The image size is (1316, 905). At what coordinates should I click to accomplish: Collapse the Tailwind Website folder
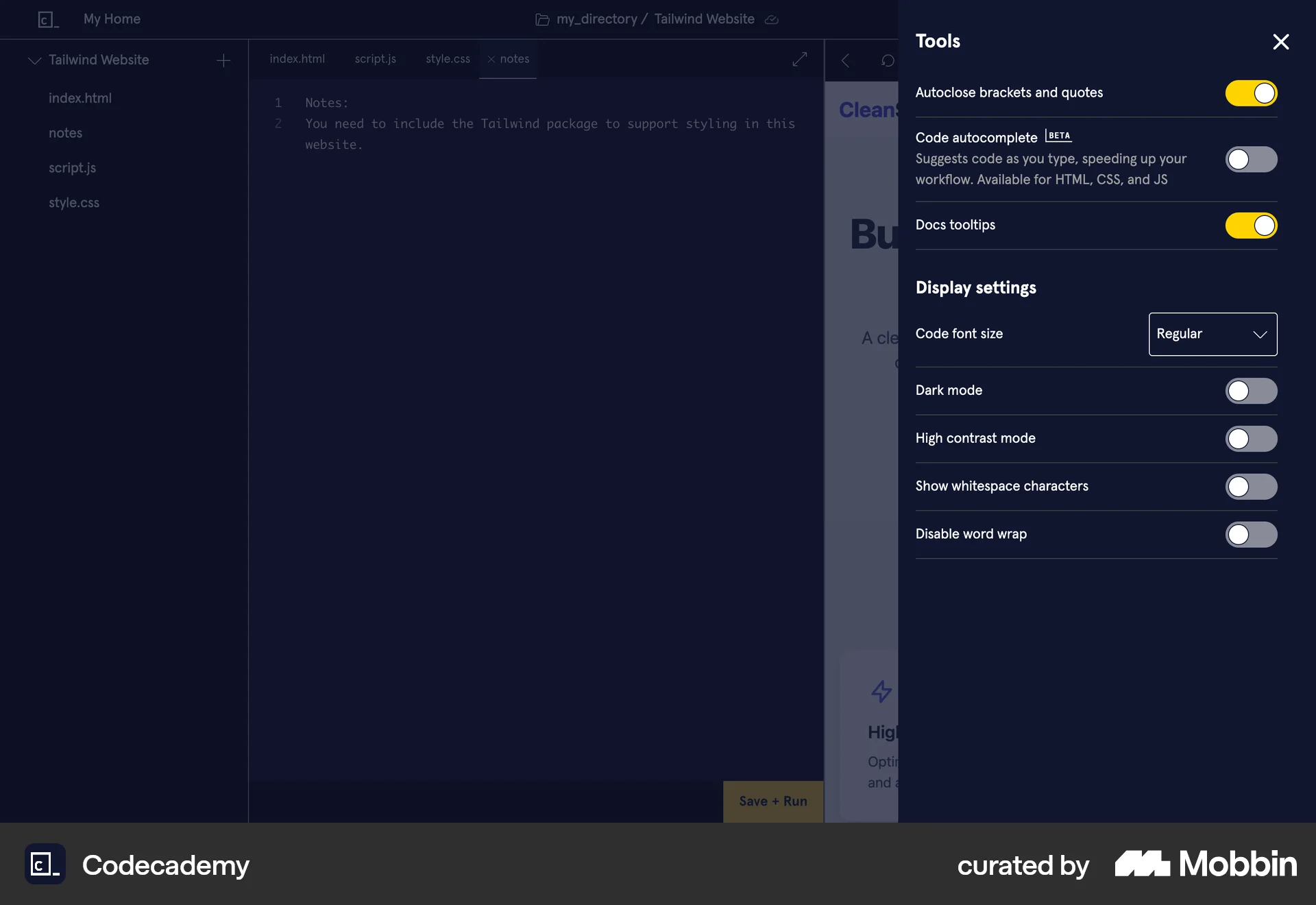pyautogui.click(x=34, y=60)
